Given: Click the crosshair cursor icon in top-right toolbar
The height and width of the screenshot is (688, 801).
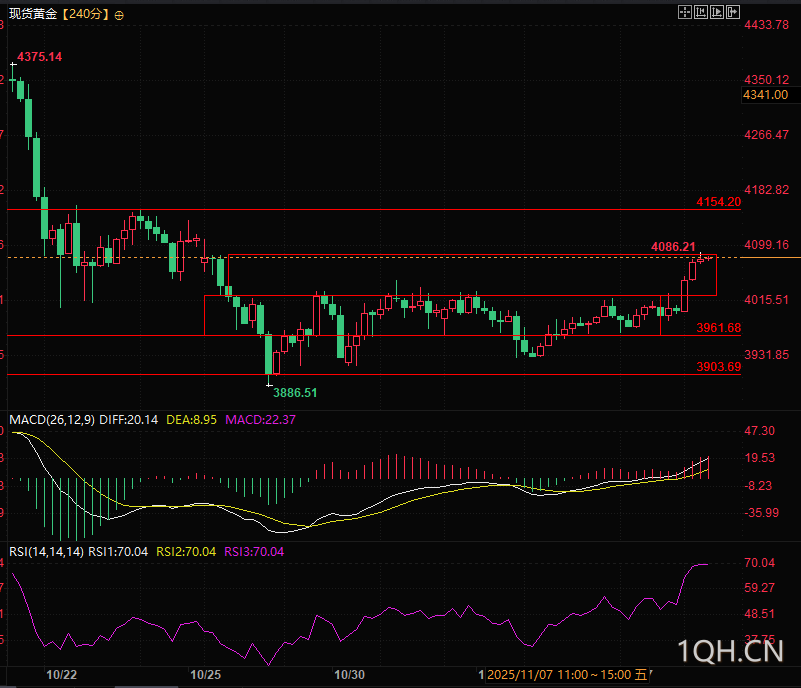Looking at the screenshot, I should (685, 12).
